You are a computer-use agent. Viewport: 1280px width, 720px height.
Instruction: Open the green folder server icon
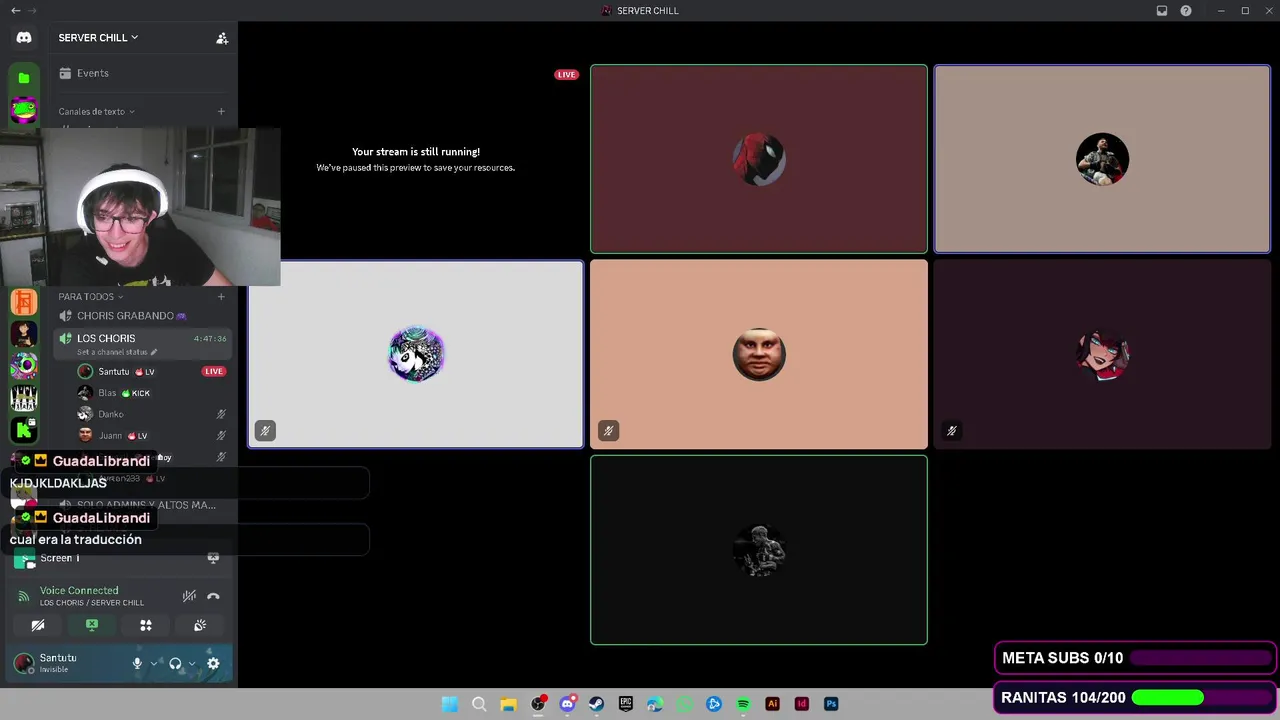click(24, 78)
